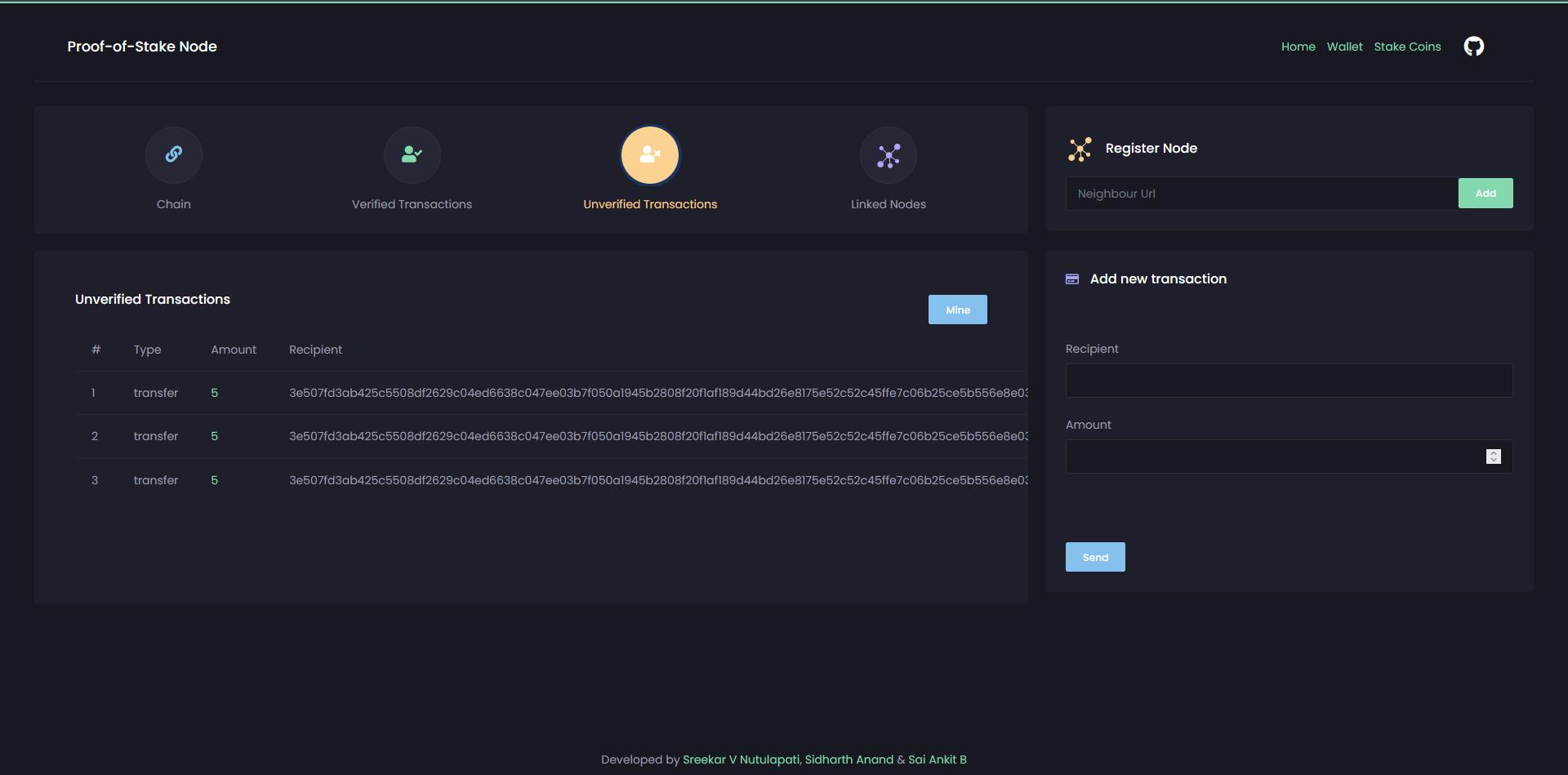
Task: Send the new transaction
Action: pos(1094,557)
